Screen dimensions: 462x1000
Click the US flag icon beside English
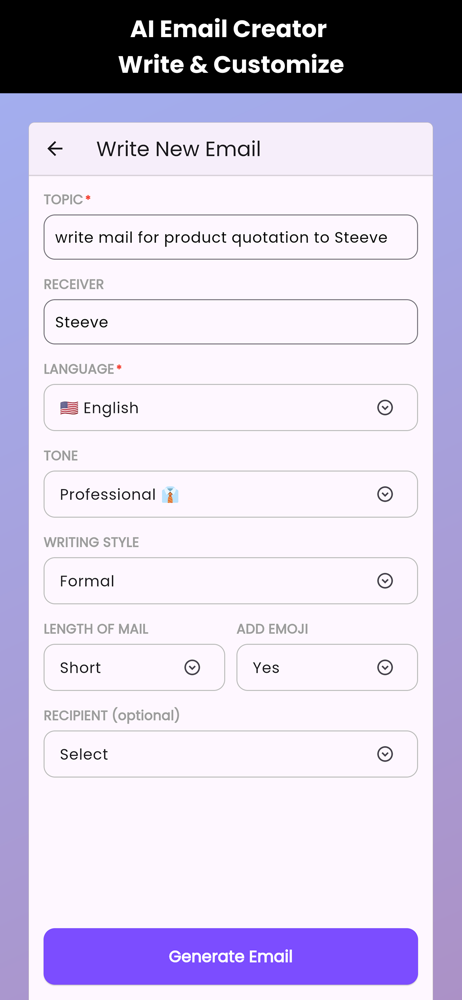point(69,408)
